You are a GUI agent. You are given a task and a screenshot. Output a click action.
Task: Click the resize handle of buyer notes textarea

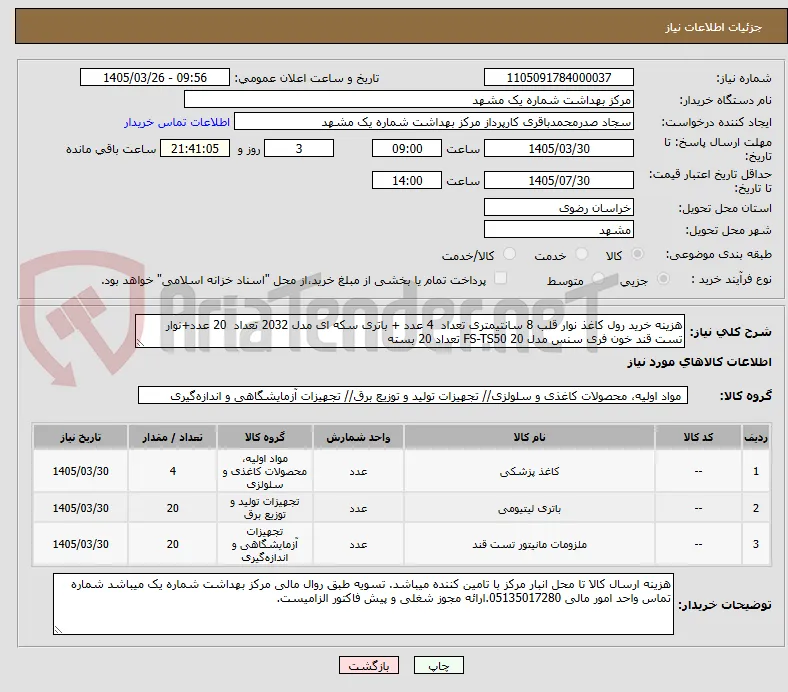58,629
